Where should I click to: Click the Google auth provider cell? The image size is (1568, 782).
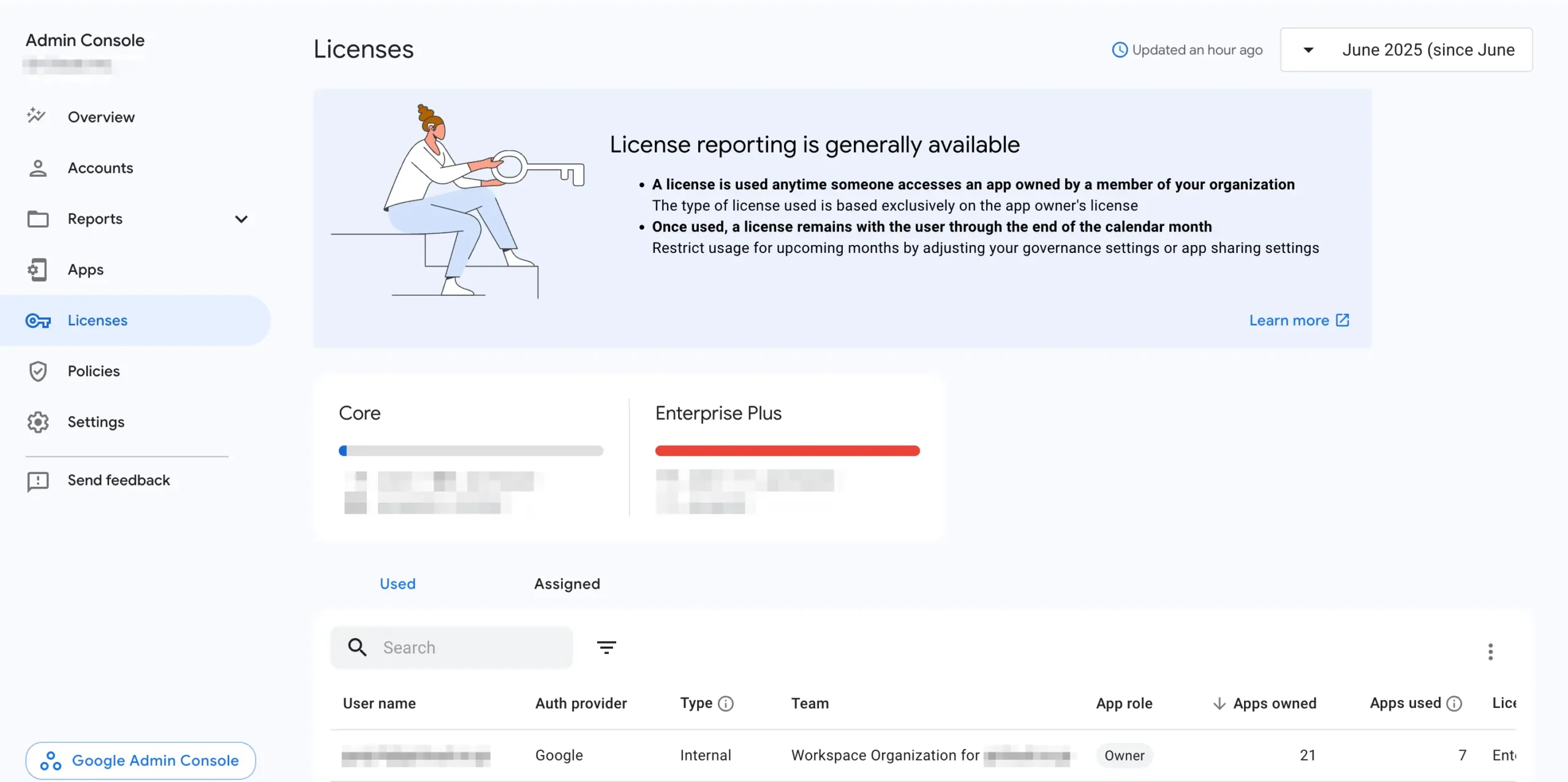(x=559, y=756)
